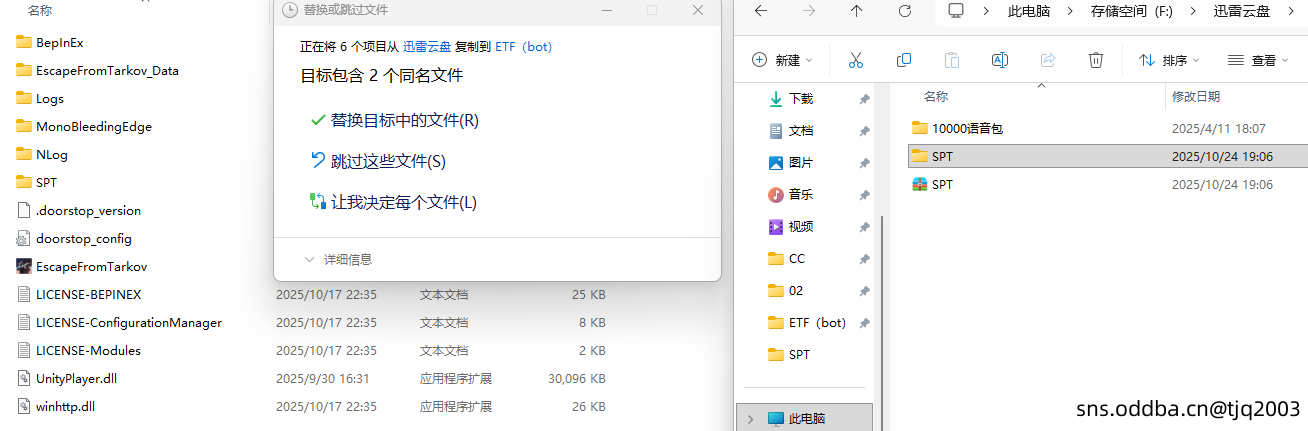1308x431 pixels.
Task: Select 让我决定每个文件(L) option
Action: 403,202
